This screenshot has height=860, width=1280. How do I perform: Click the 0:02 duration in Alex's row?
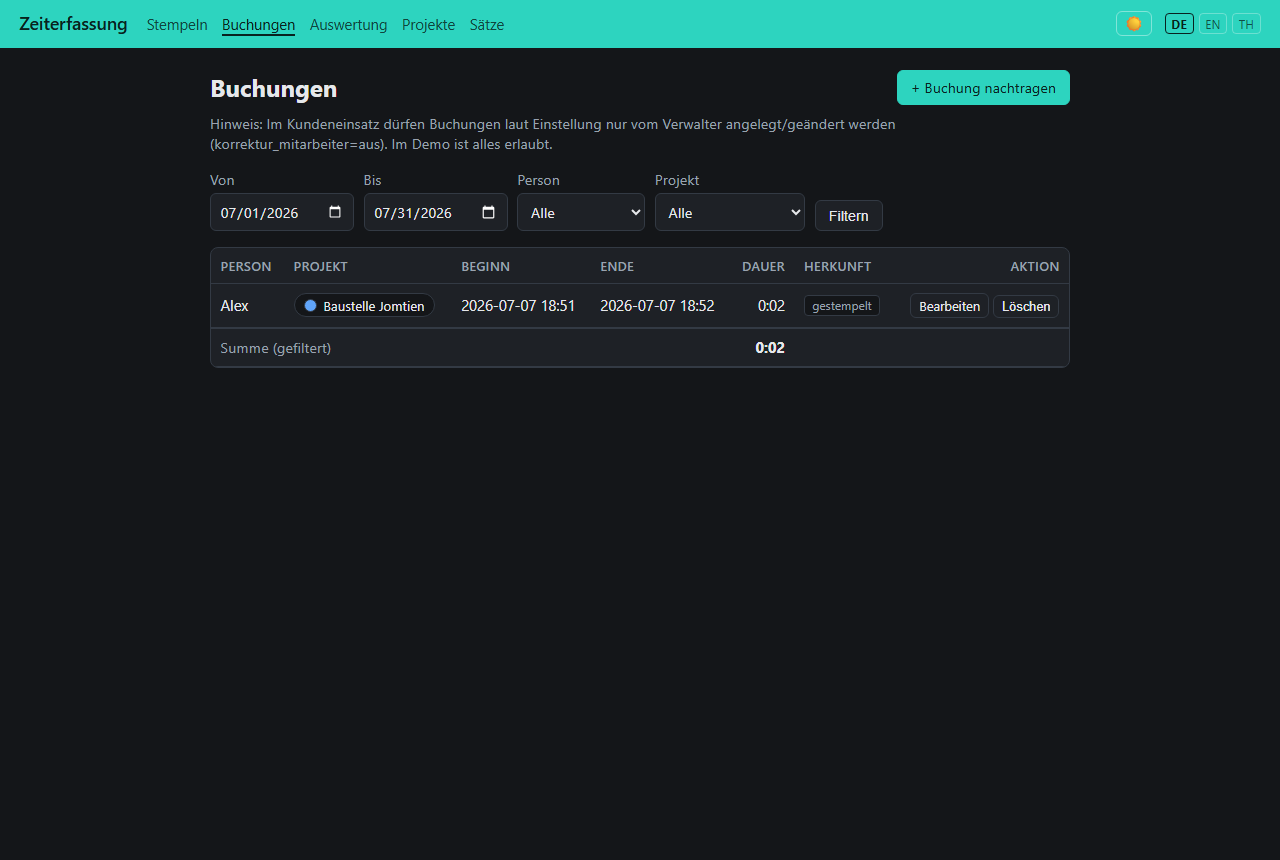click(x=771, y=306)
